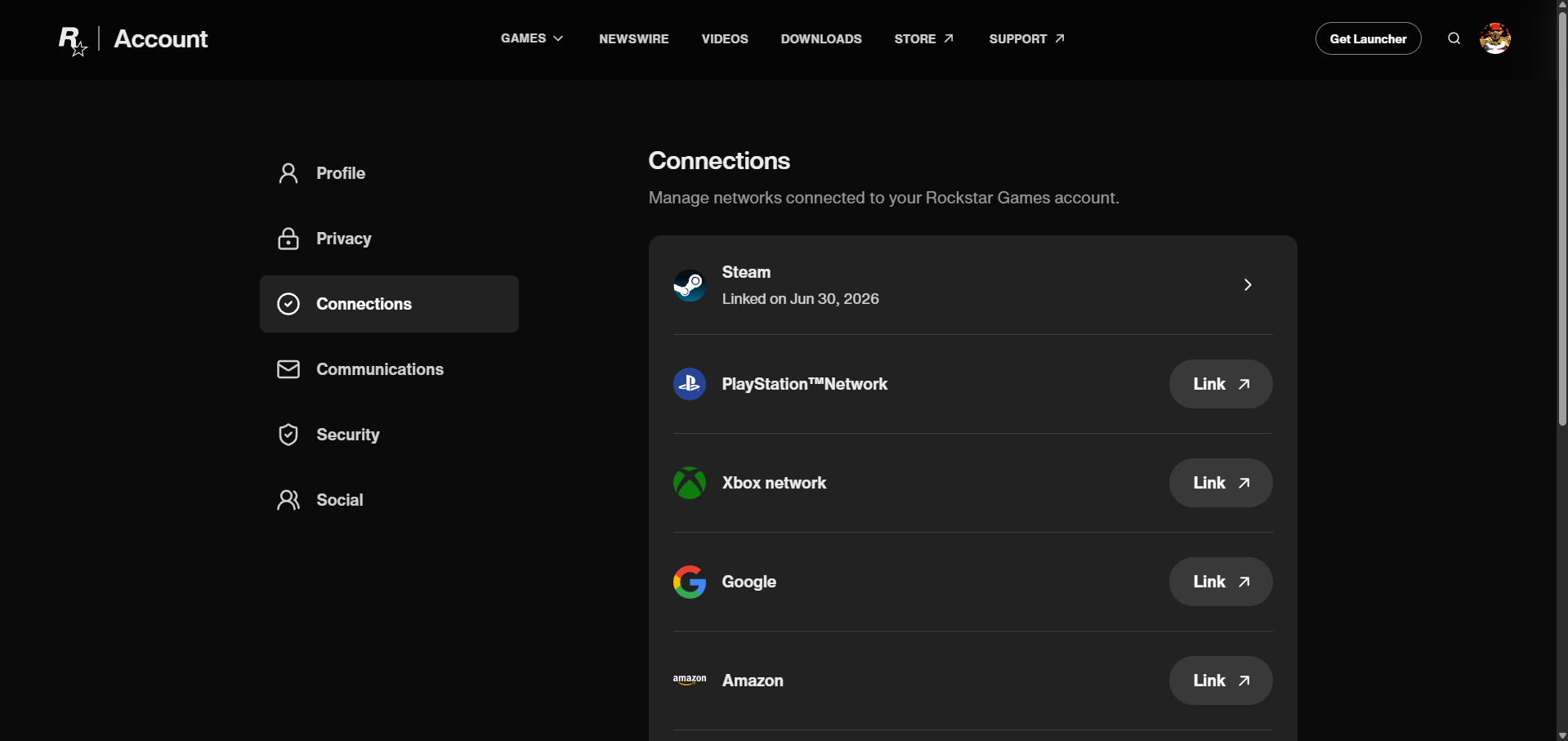Open the search magnifier icon
Screen dimensions: 1568x741
pos(1454,38)
